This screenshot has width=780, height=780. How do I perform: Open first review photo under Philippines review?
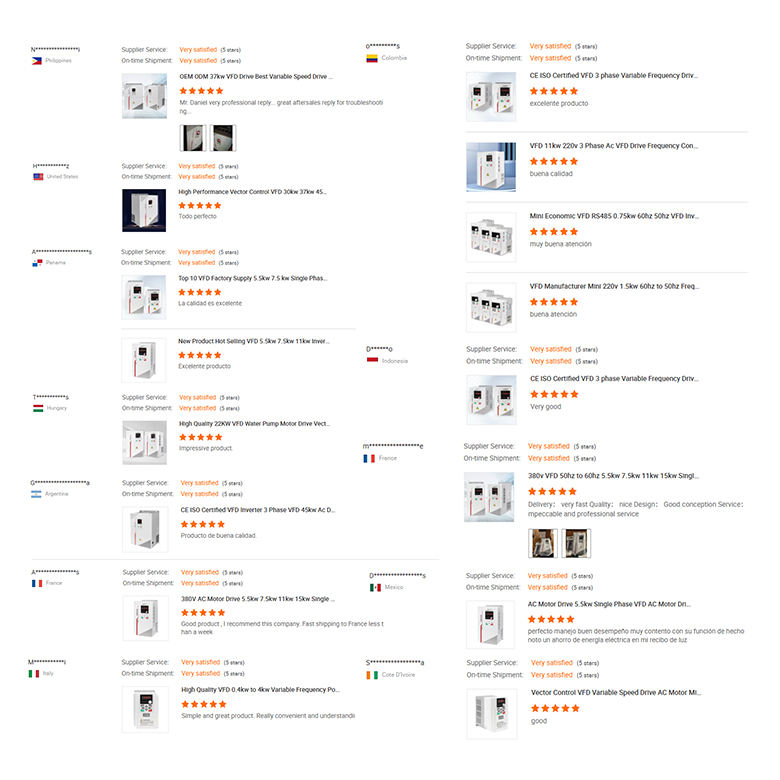(x=193, y=138)
